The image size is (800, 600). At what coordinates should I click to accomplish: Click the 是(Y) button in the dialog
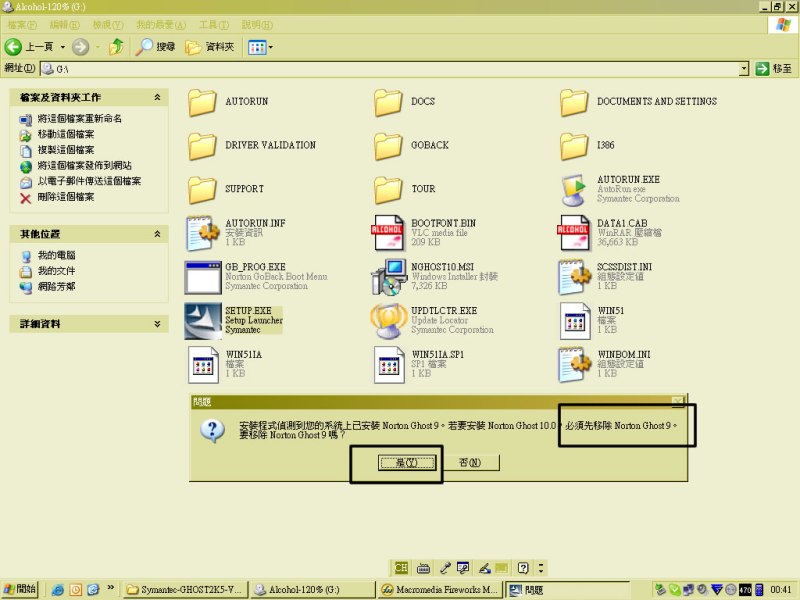(x=407, y=463)
